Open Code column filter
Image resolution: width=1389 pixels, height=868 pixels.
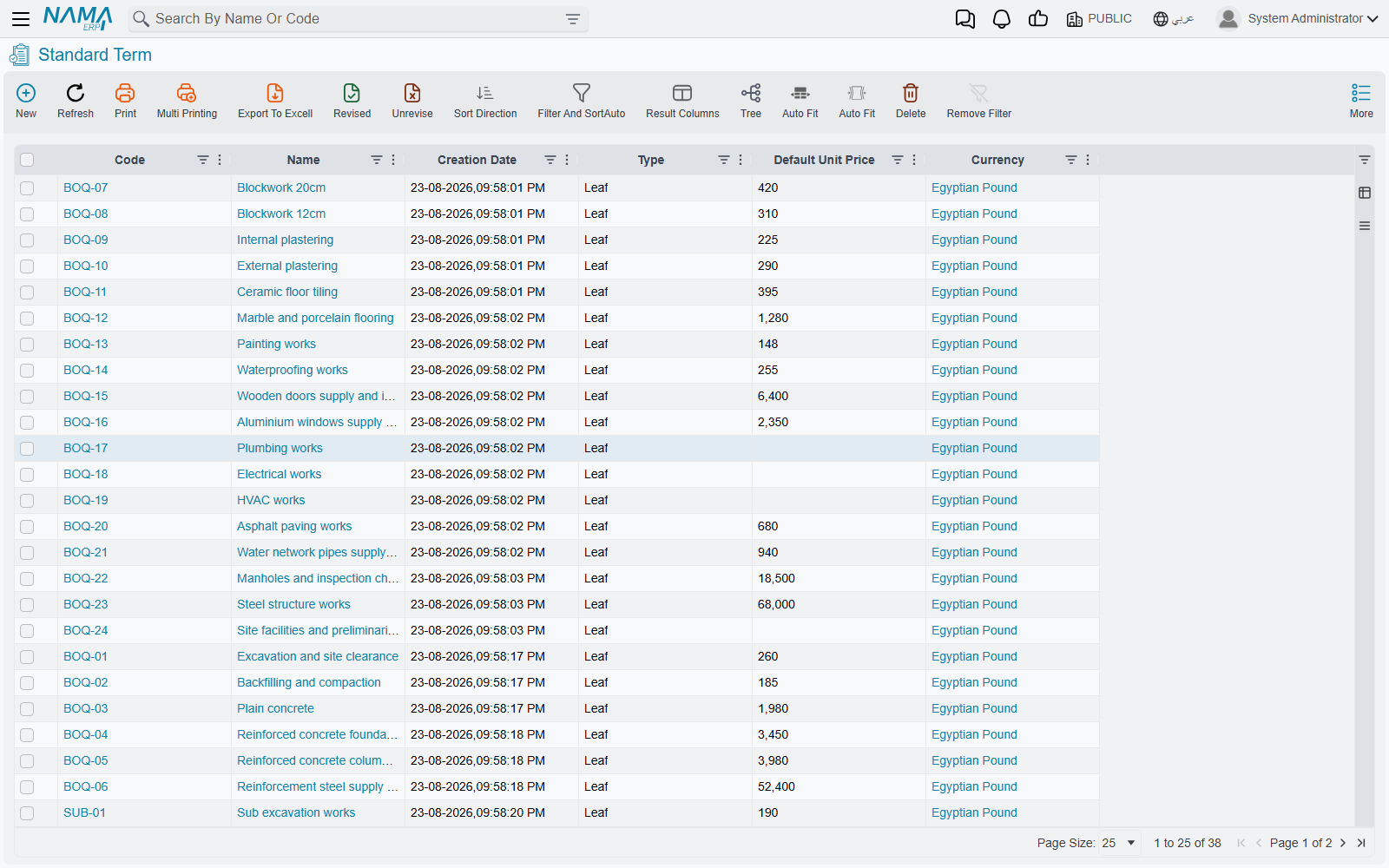click(203, 160)
